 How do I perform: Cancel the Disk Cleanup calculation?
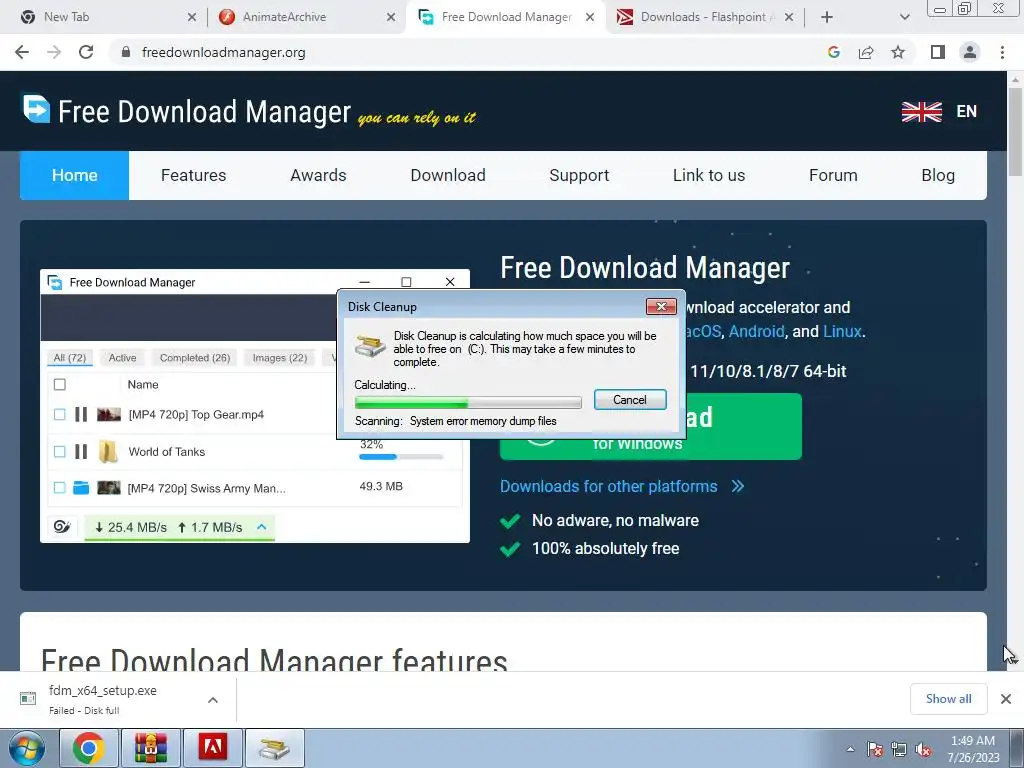point(630,400)
